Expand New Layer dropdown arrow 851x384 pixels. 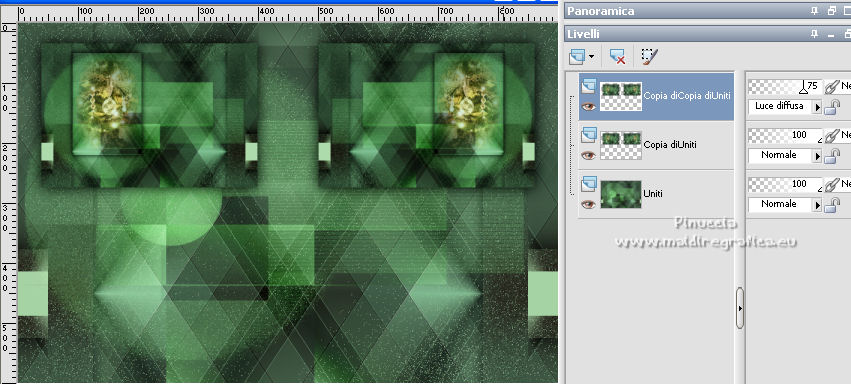point(591,56)
